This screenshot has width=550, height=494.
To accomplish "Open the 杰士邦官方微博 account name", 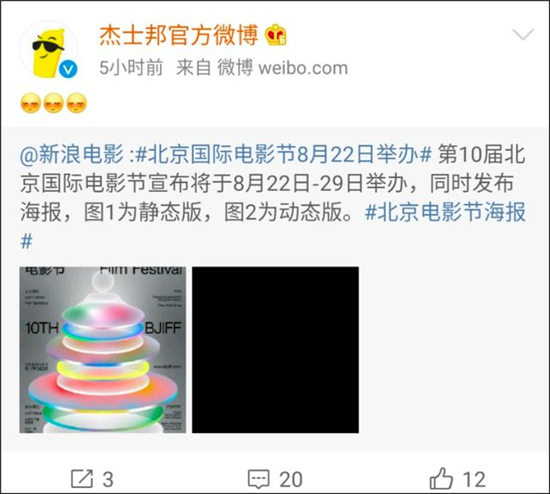I will tap(179, 35).
